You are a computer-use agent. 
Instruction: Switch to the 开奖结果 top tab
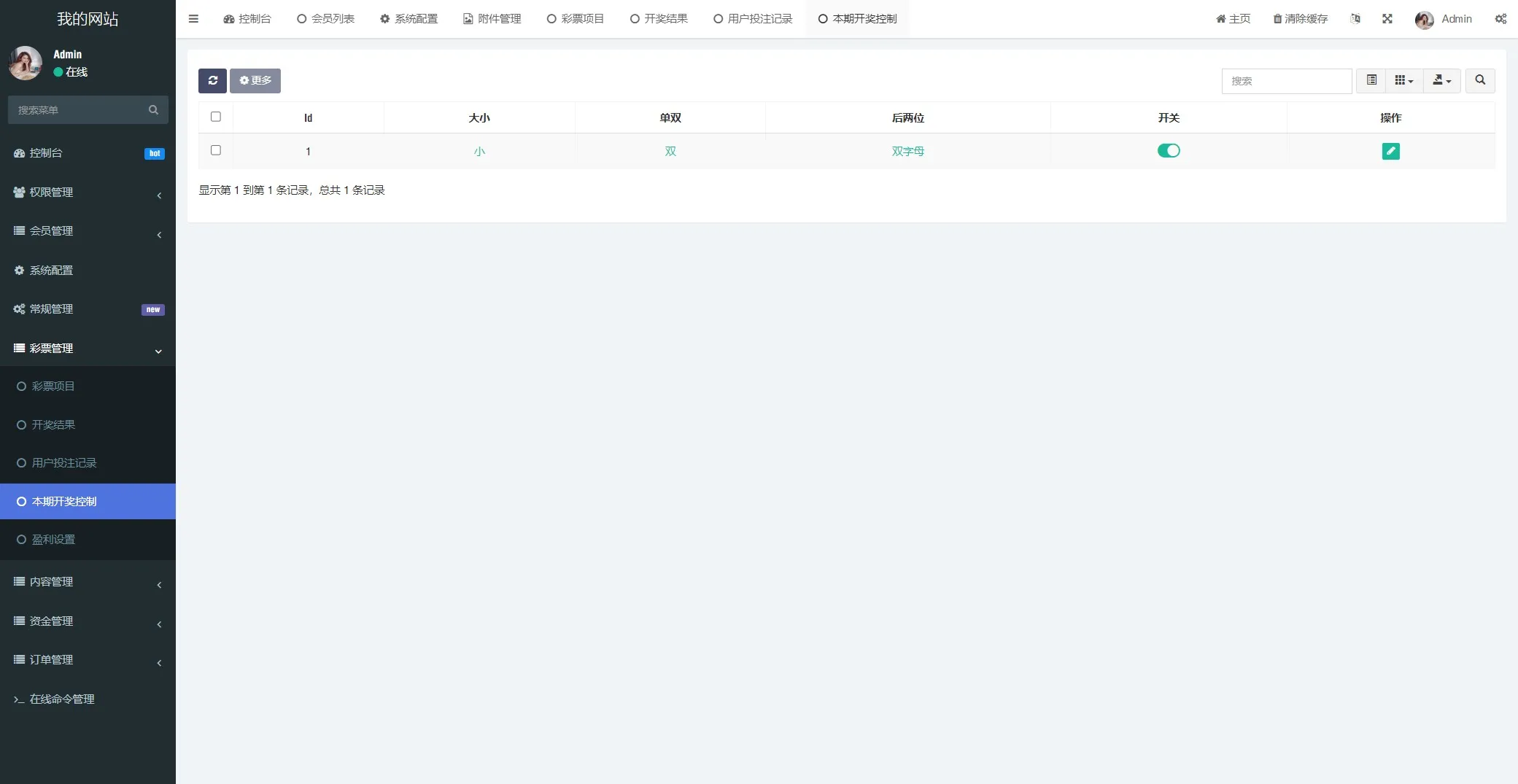[x=659, y=19]
